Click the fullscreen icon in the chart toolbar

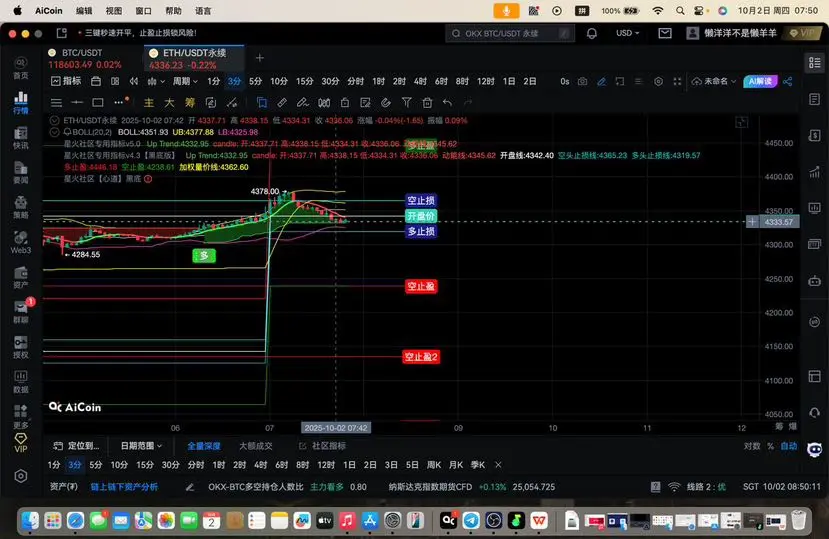(x=677, y=81)
